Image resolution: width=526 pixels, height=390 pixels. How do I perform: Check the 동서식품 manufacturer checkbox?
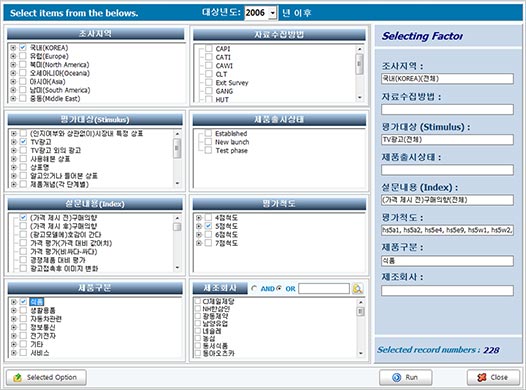[198, 345]
